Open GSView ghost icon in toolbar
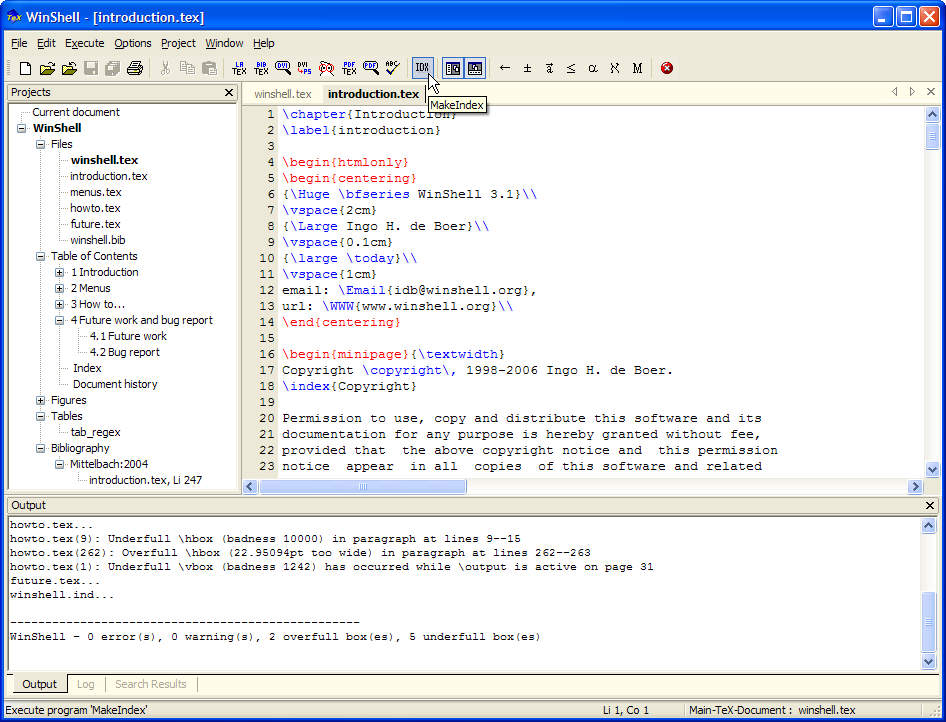The width and height of the screenshot is (946, 722). 326,68
